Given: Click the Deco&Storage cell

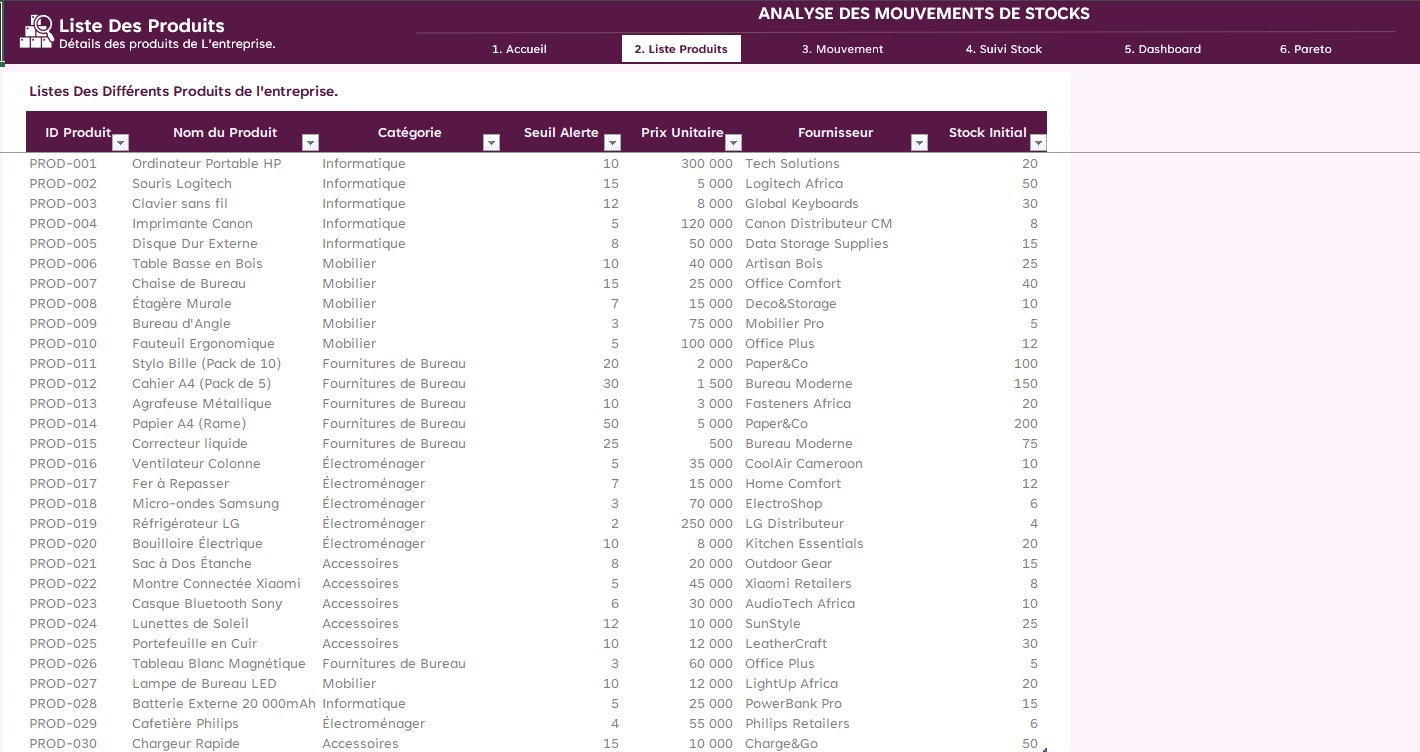Looking at the screenshot, I should coord(835,303).
